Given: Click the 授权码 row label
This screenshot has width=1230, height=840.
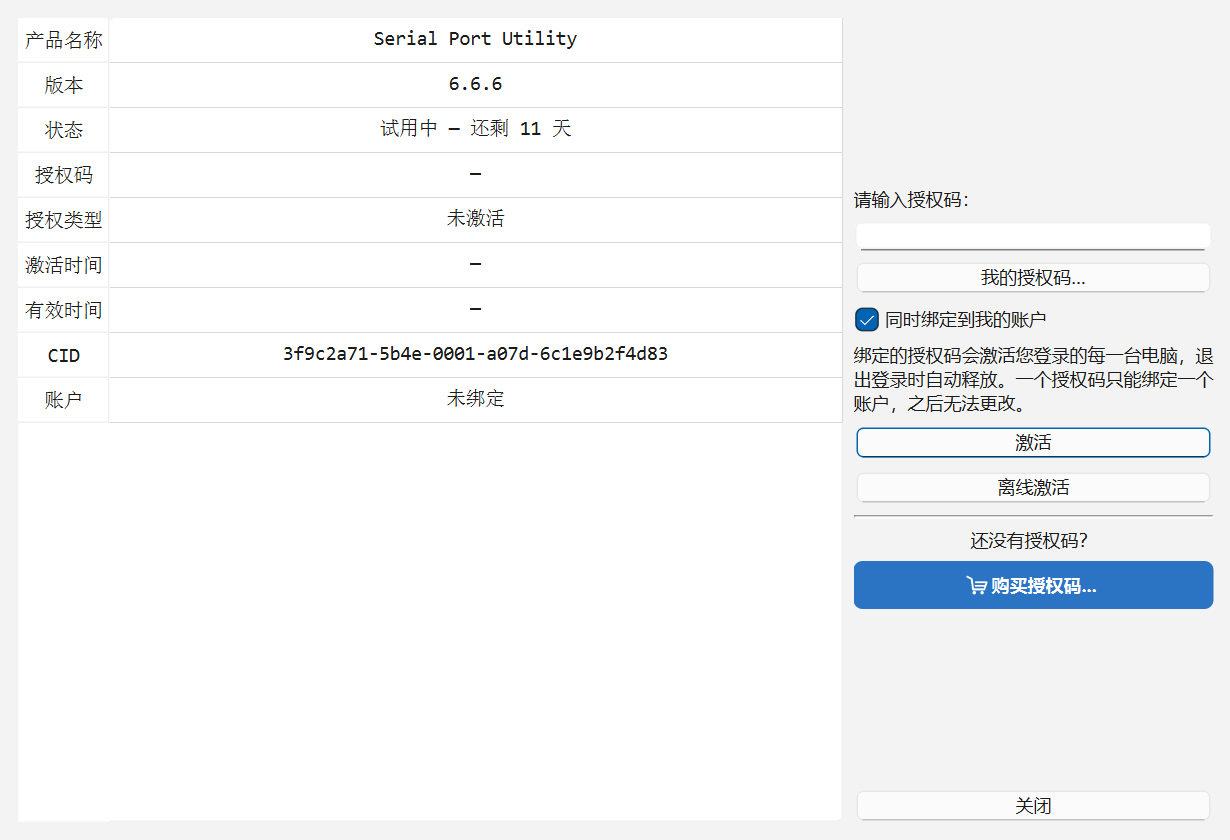Looking at the screenshot, I should click(x=64, y=175).
